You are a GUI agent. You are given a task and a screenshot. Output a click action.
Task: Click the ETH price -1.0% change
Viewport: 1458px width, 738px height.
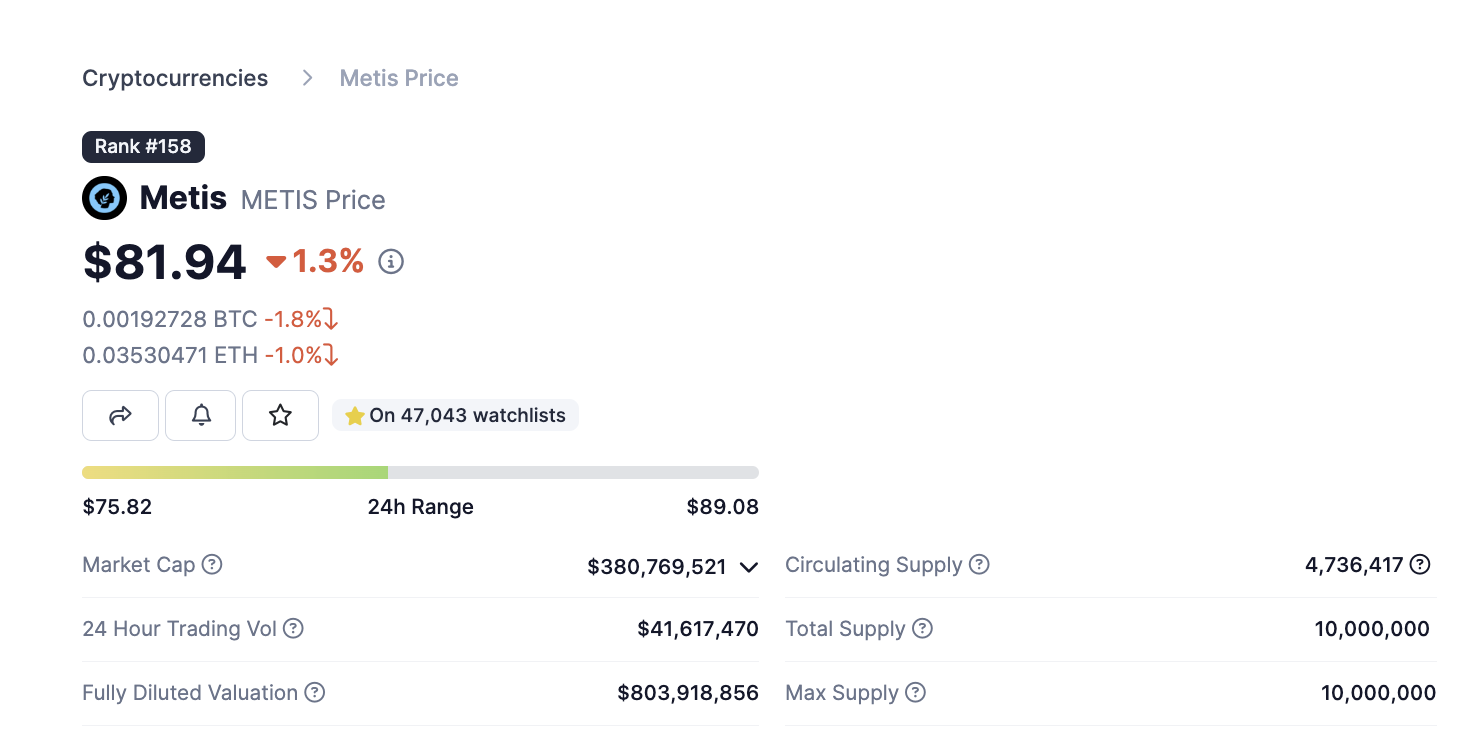[x=301, y=355]
